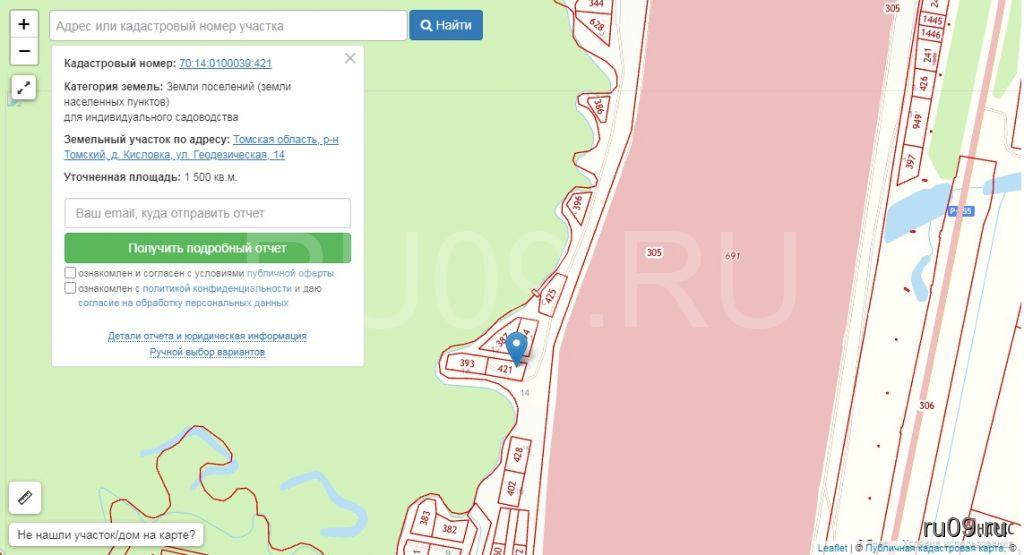
Task: Click Получить подробный отчет button
Action: coord(208,248)
